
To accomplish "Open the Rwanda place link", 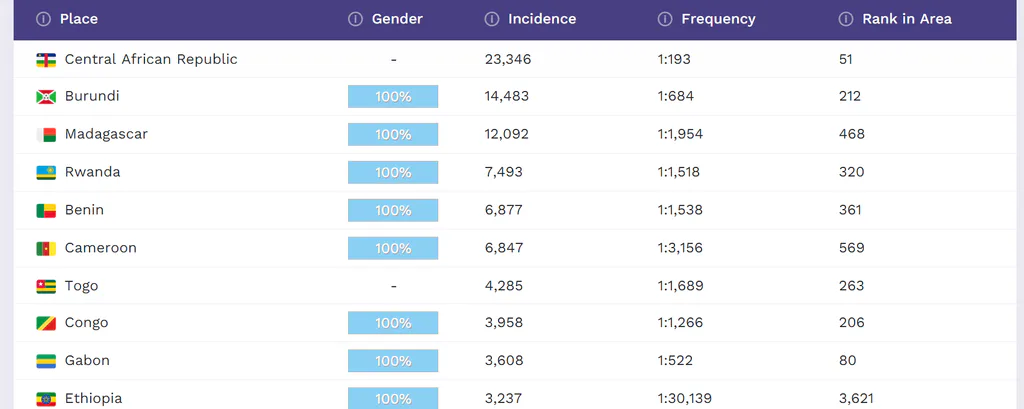I will [93, 172].
